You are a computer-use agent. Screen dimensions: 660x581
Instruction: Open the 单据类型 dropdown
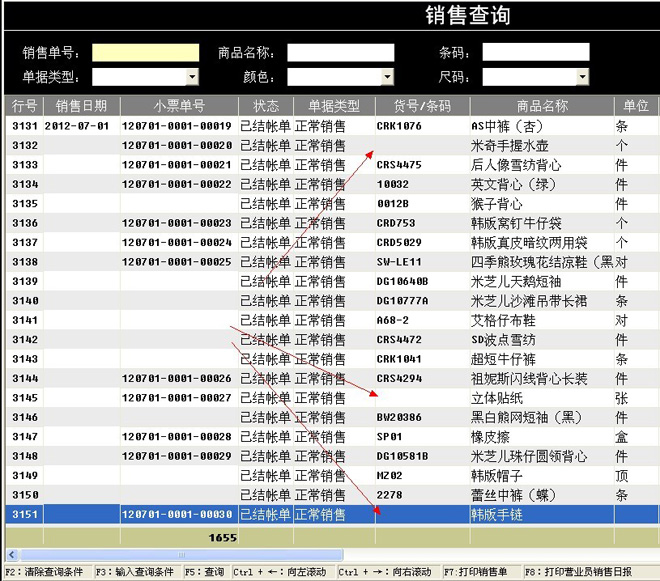(x=192, y=77)
